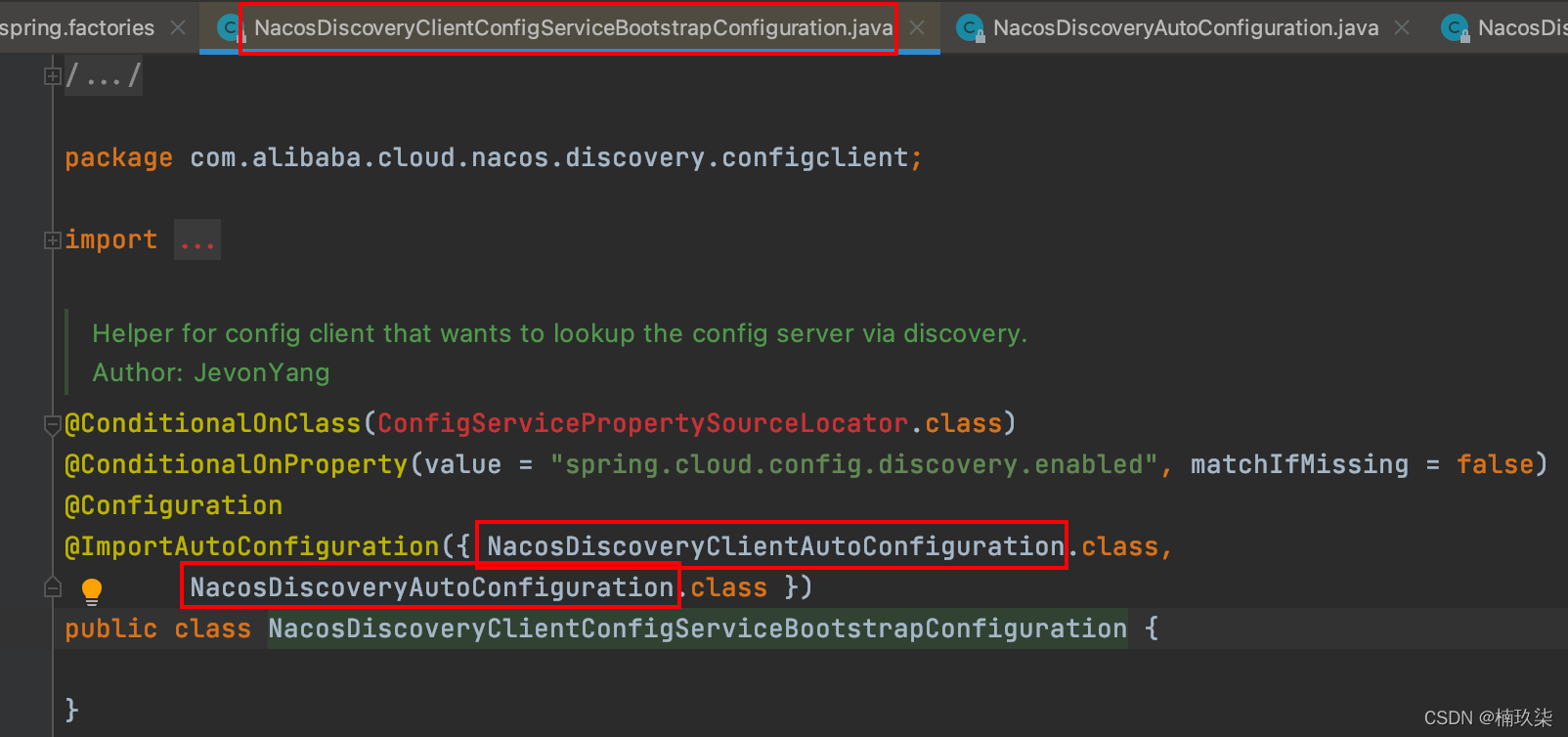The height and width of the screenshot is (737, 1568).
Task: Collapse the annotation block at @ConditionalOnClass
Action: click(x=53, y=423)
